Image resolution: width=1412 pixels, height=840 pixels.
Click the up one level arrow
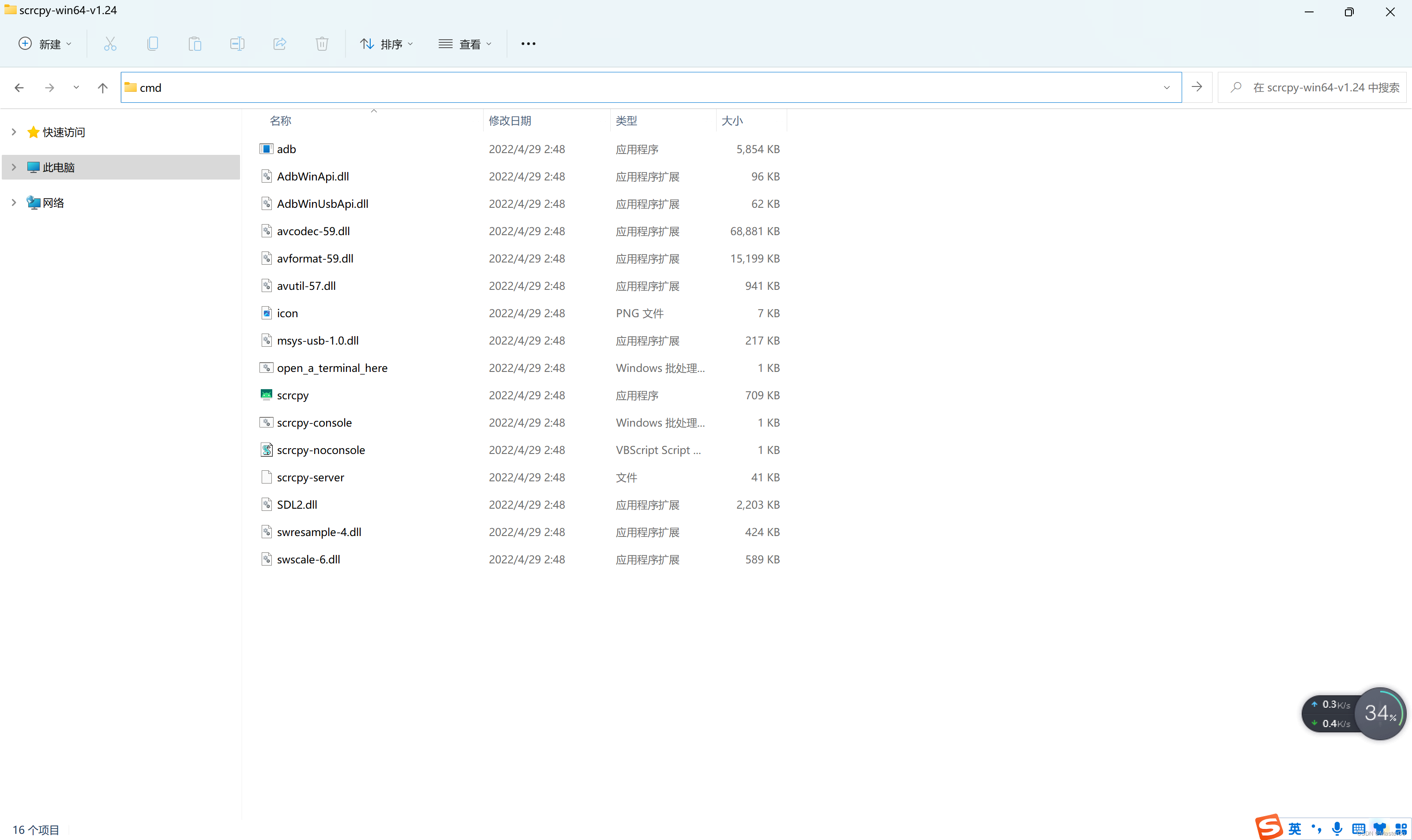[102, 88]
